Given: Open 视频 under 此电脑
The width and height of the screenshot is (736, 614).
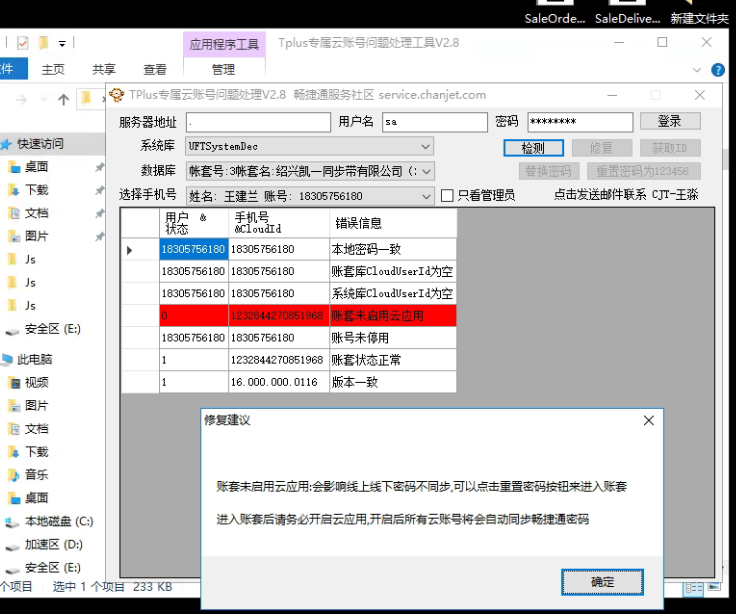Looking at the screenshot, I should coord(36,383).
